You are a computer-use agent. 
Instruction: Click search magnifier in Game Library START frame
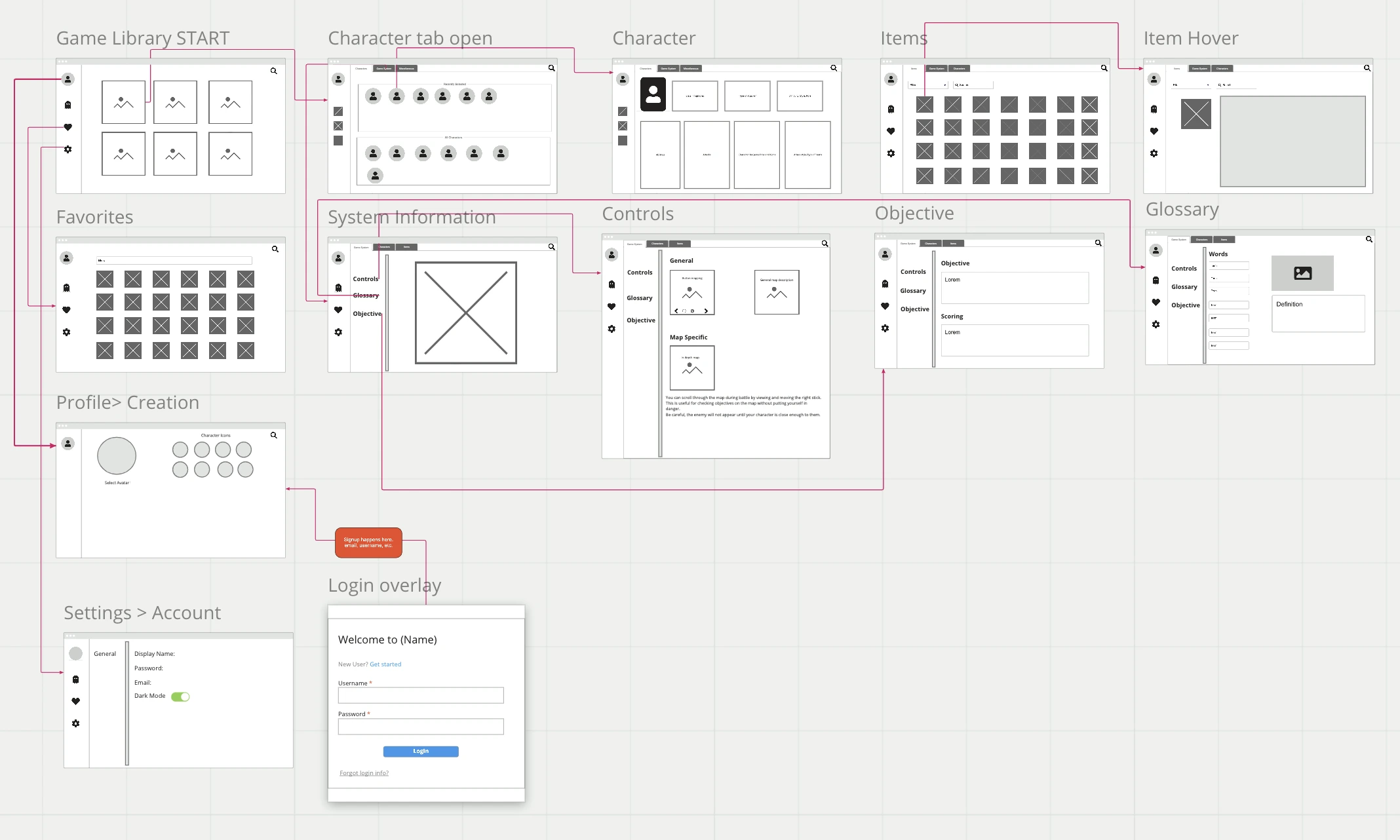[x=274, y=71]
